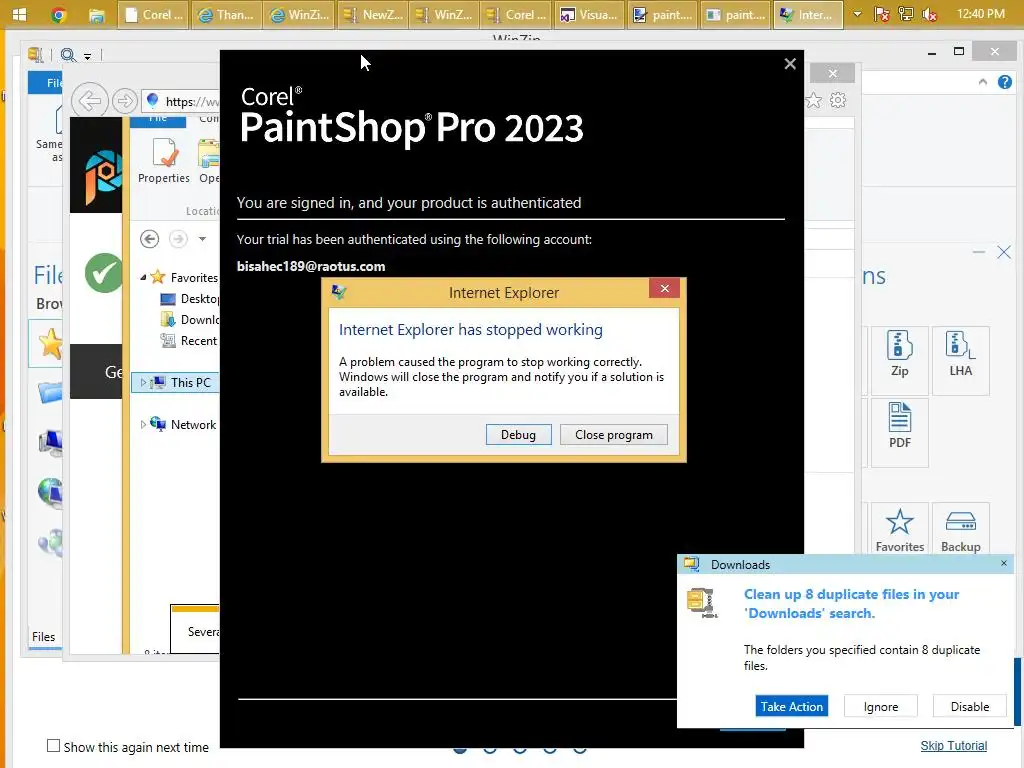This screenshot has height=768, width=1024.
Task: Collapse the WinZip ribbon with chevron
Action: tap(982, 82)
